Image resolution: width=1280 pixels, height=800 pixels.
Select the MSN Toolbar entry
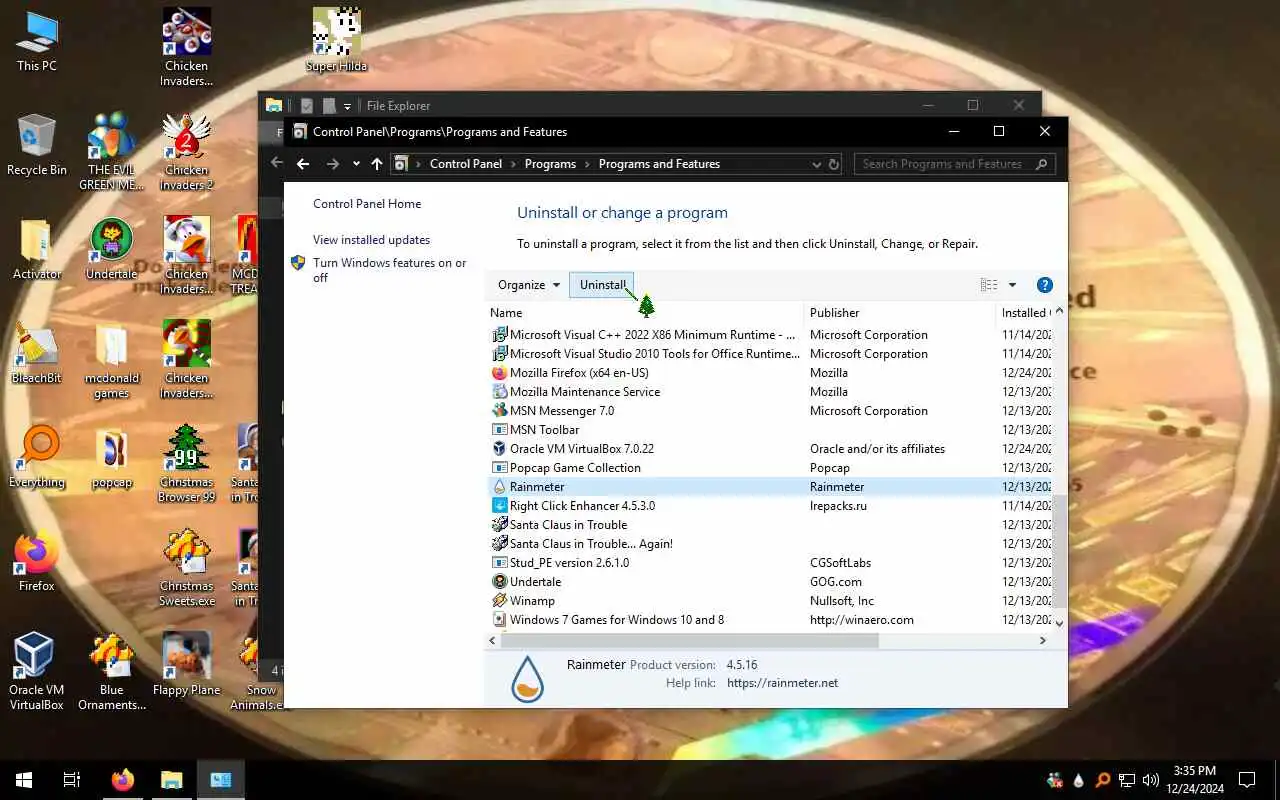pyautogui.click(x=770, y=430)
